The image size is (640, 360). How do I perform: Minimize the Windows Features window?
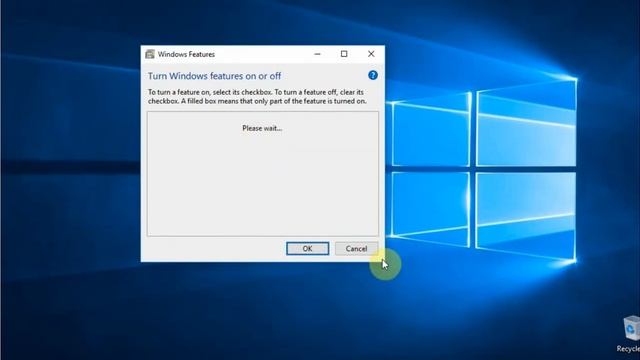[317, 54]
